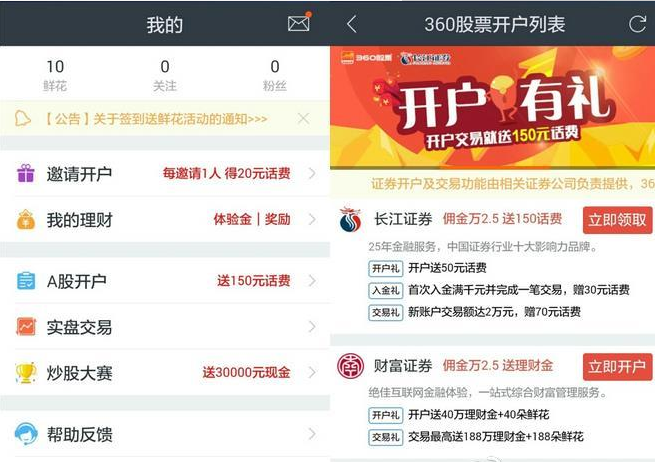Tap the 交易礼 tag under 长江证券

[x=386, y=312]
